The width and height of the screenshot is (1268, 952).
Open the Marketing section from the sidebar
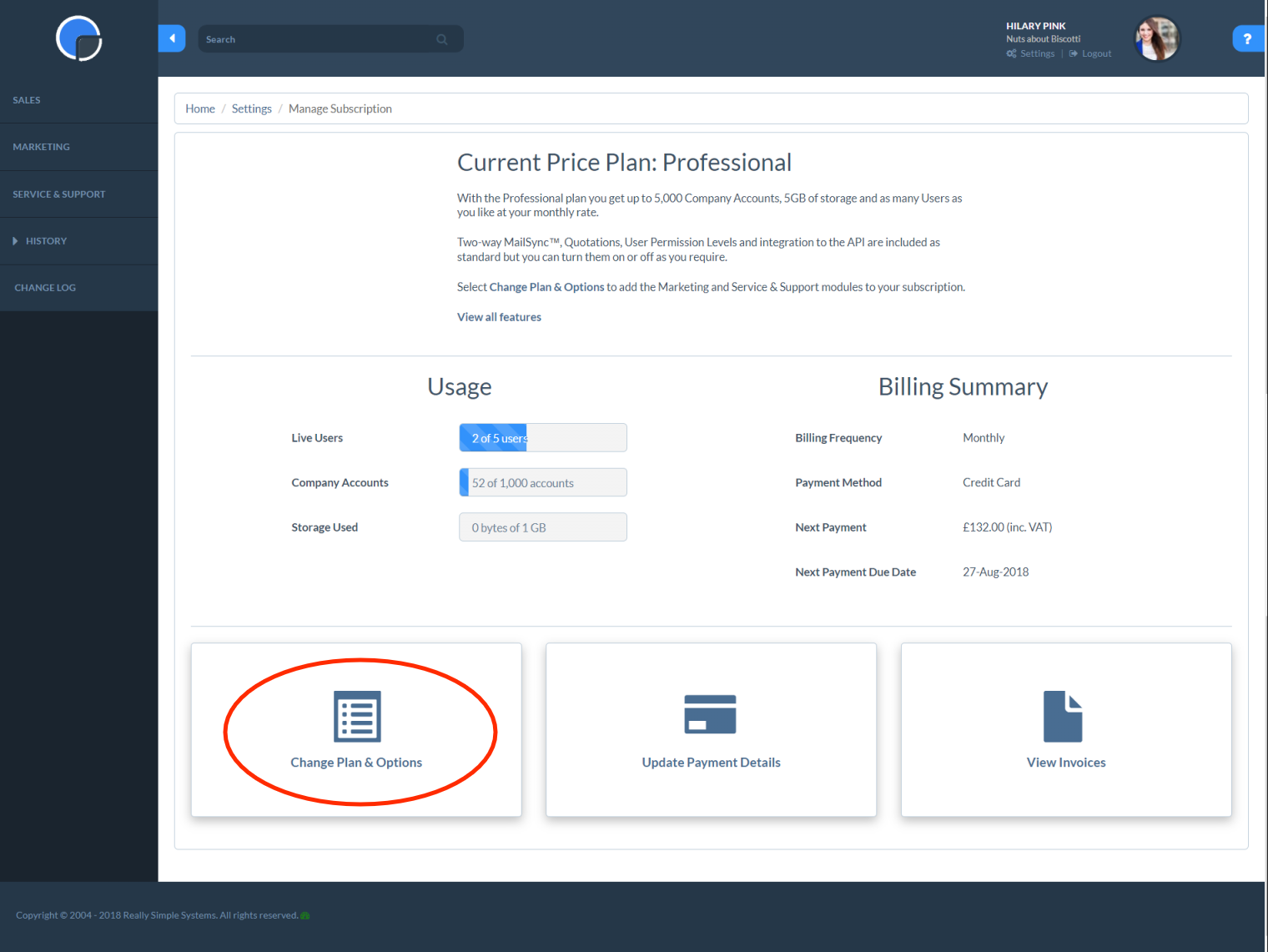[41, 147]
